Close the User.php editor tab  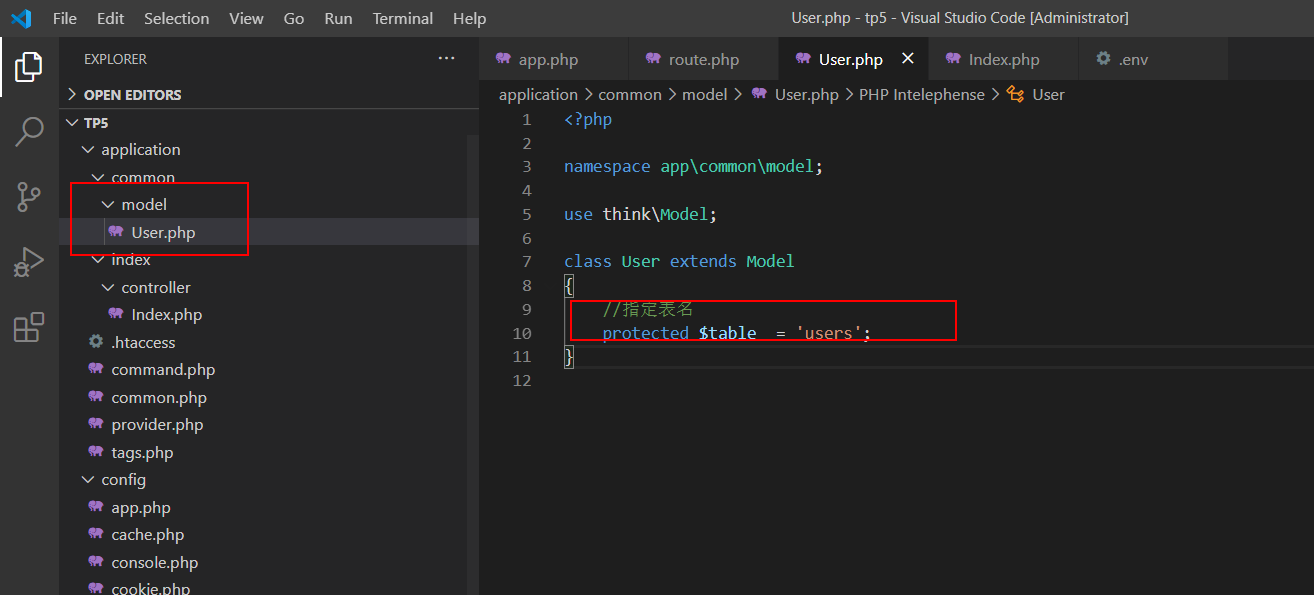[908, 59]
